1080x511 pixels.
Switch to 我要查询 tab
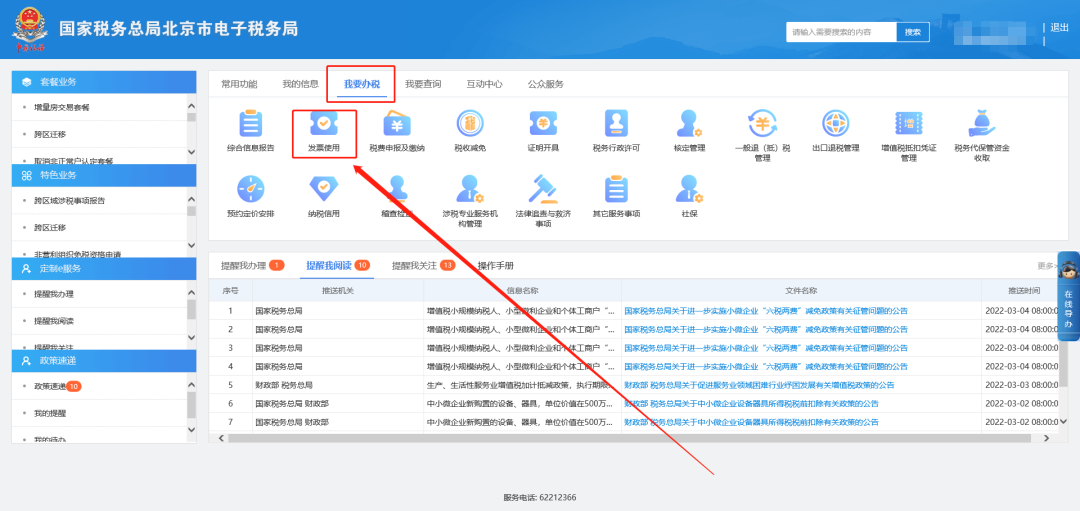(422, 84)
